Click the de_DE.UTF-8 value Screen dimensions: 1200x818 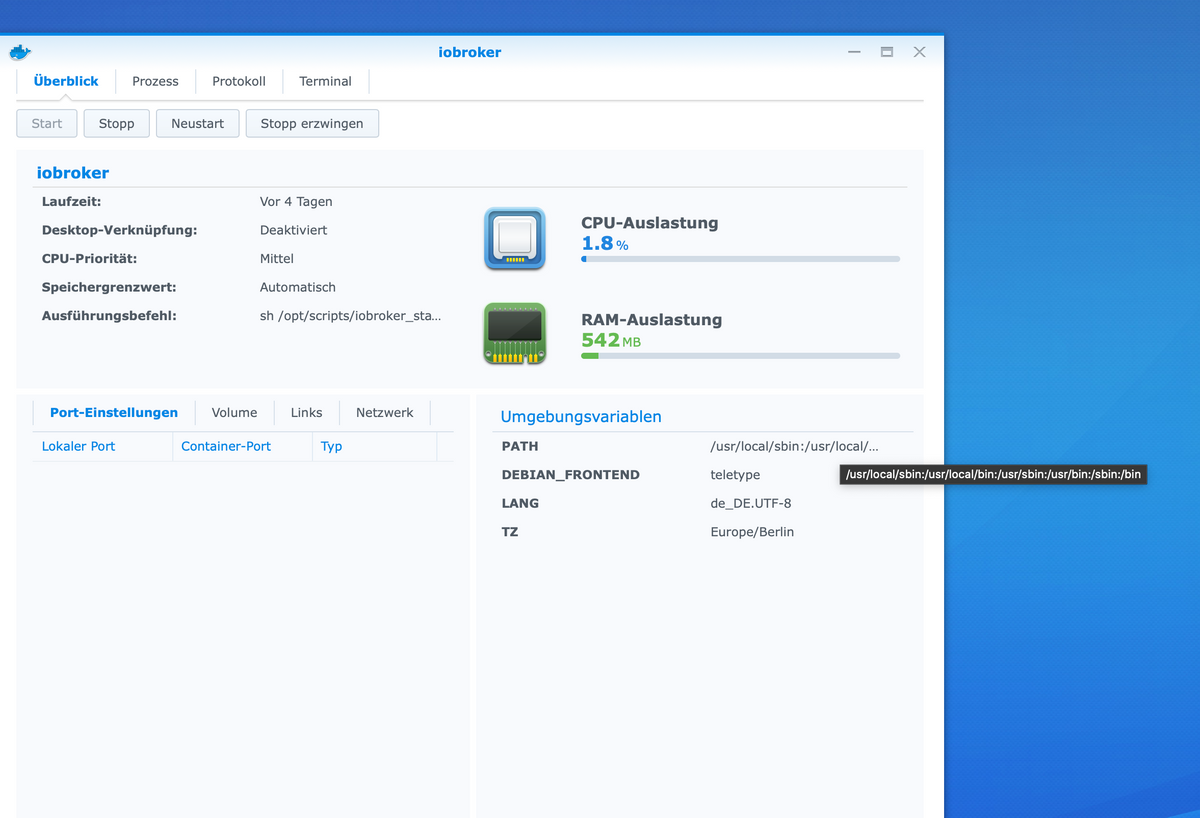[751, 503]
